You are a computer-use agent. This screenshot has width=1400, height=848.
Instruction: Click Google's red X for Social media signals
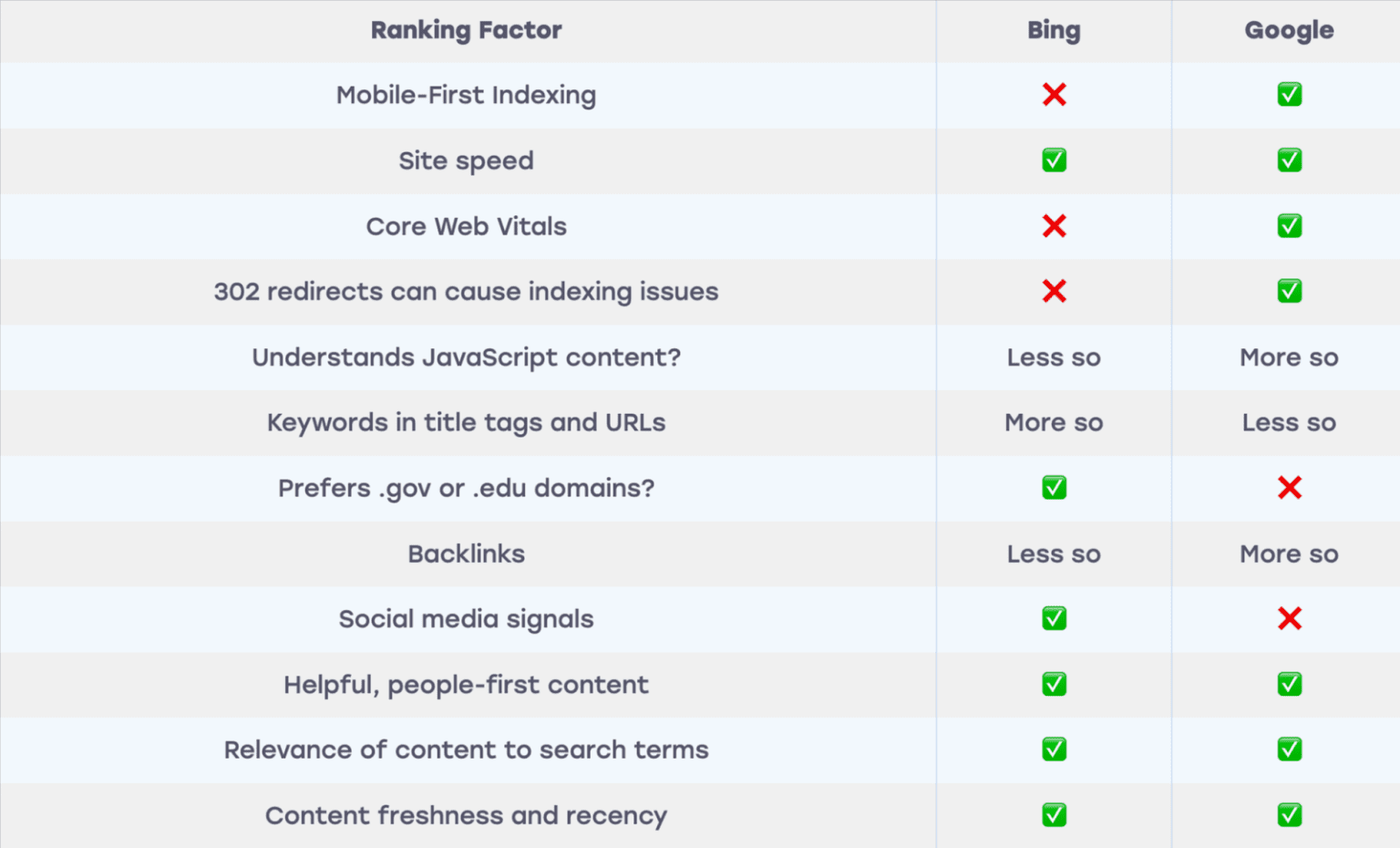(1289, 619)
